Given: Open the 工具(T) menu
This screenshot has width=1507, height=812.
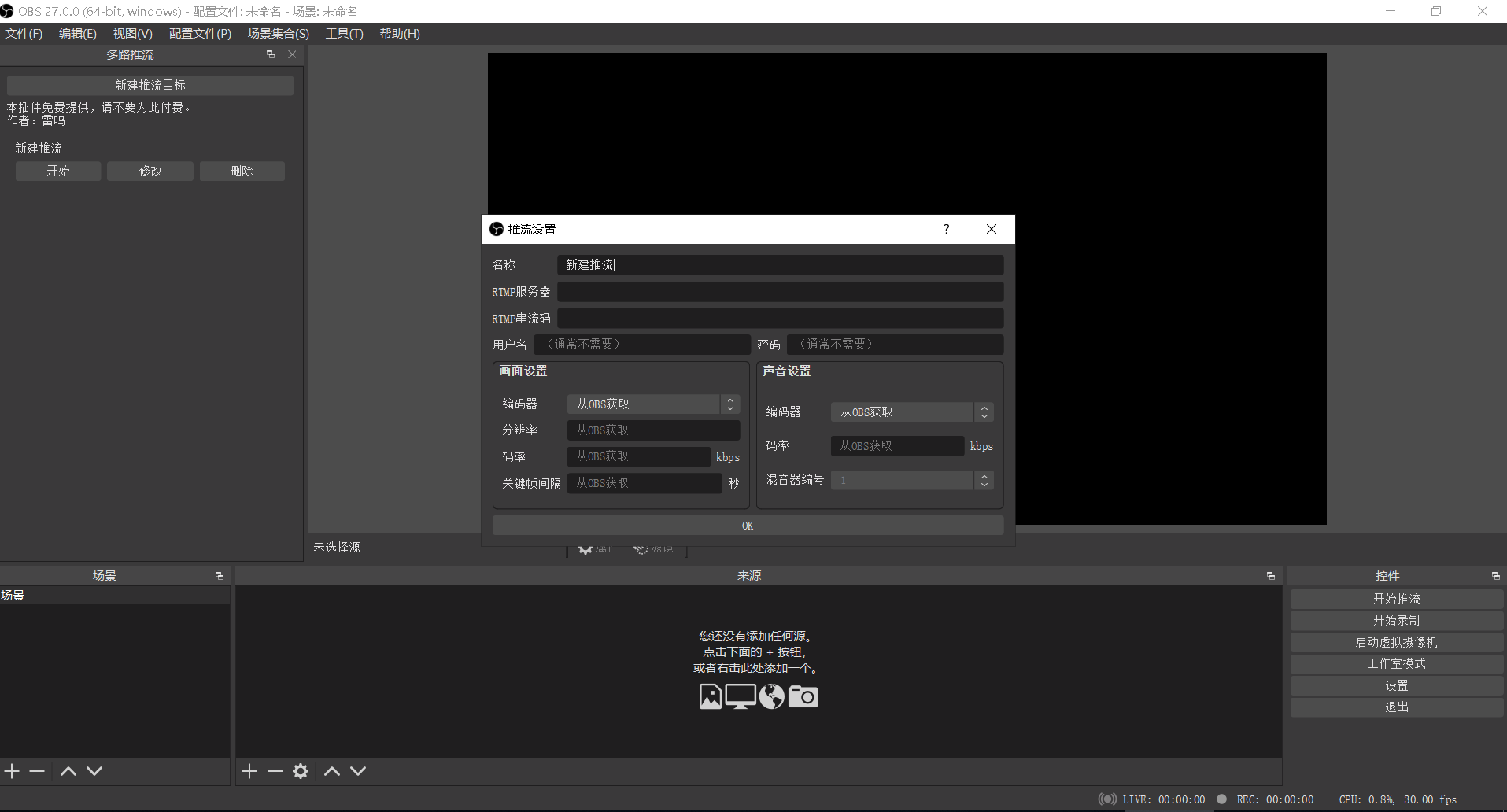Looking at the screenshot, I should point(343,33).
